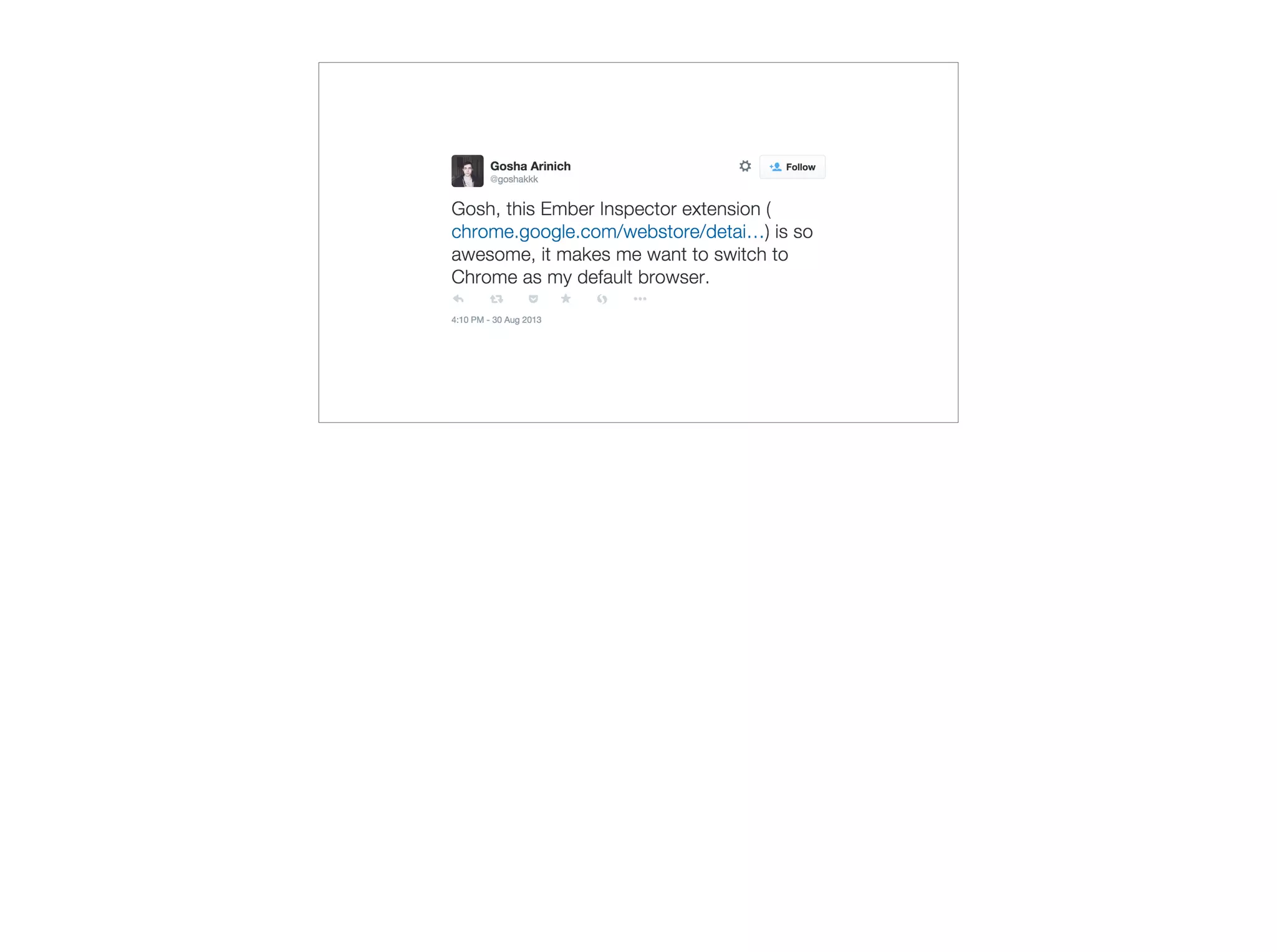Click the add-person icon inside Follow button

775,167
